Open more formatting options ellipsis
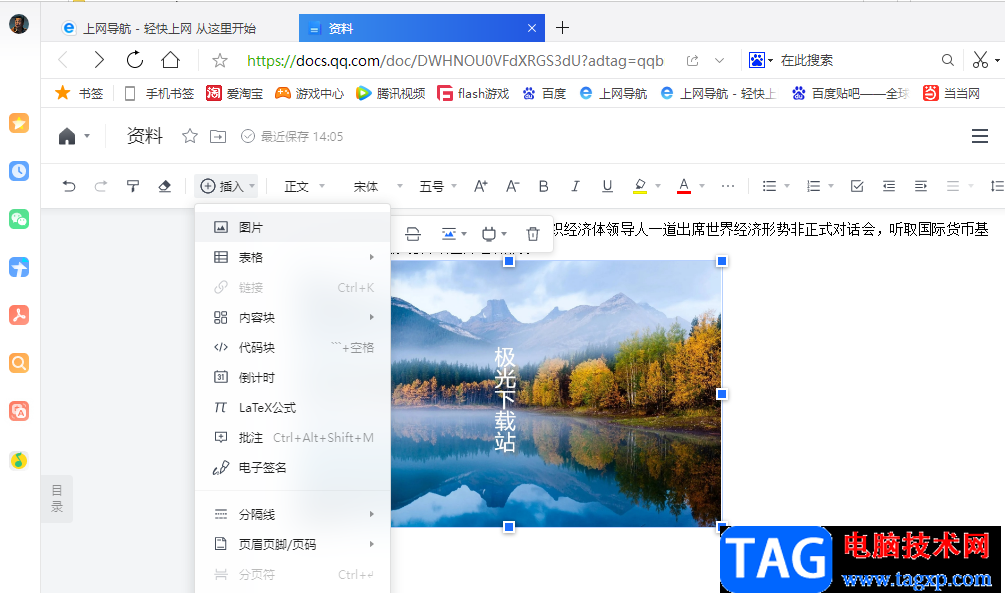Screen dimensions: 1005x593 [x=727, y=187]
